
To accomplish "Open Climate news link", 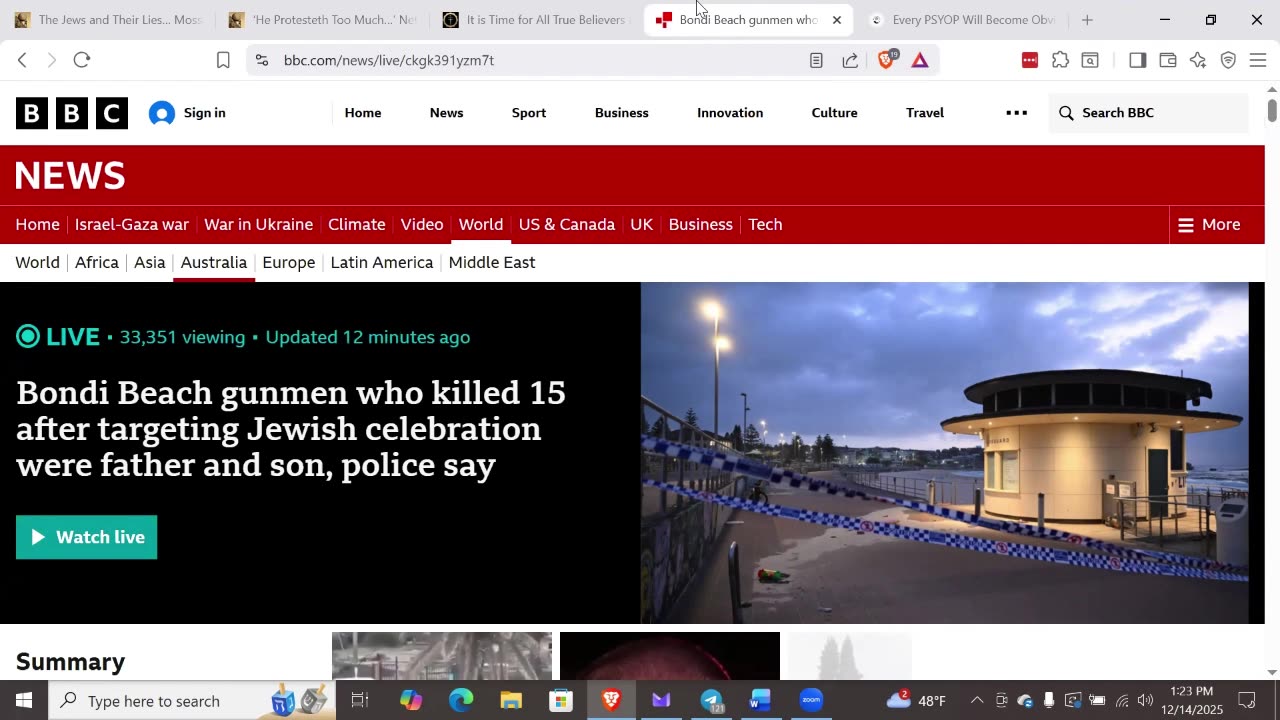I will 357,225.
